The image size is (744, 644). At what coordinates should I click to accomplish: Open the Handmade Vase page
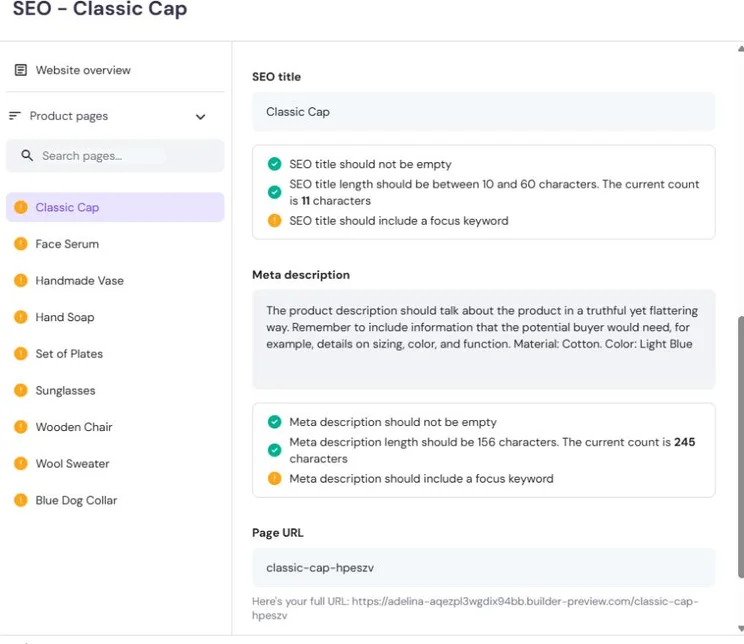click(79, 280)
